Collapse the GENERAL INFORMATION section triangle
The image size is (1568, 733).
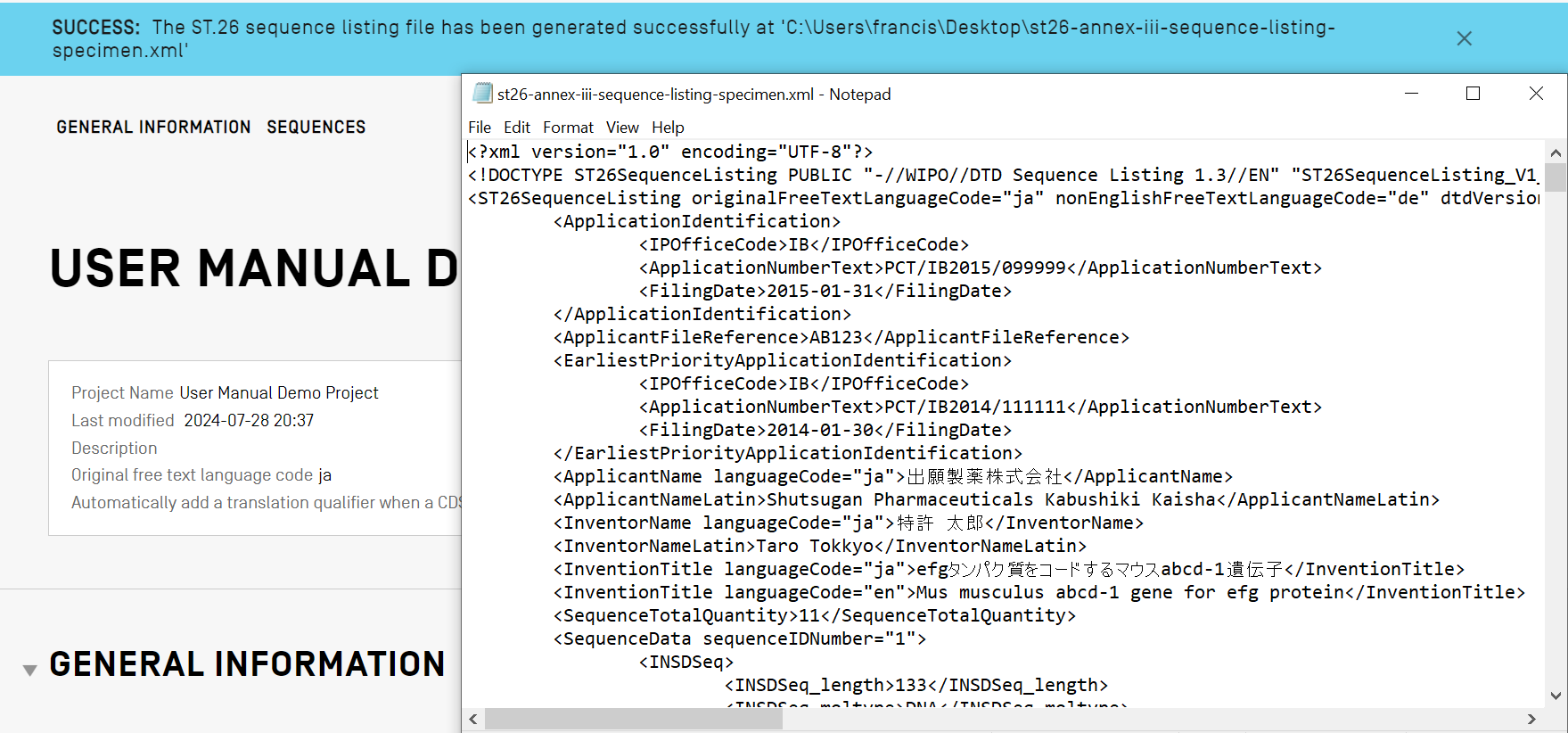coord(29,670)
